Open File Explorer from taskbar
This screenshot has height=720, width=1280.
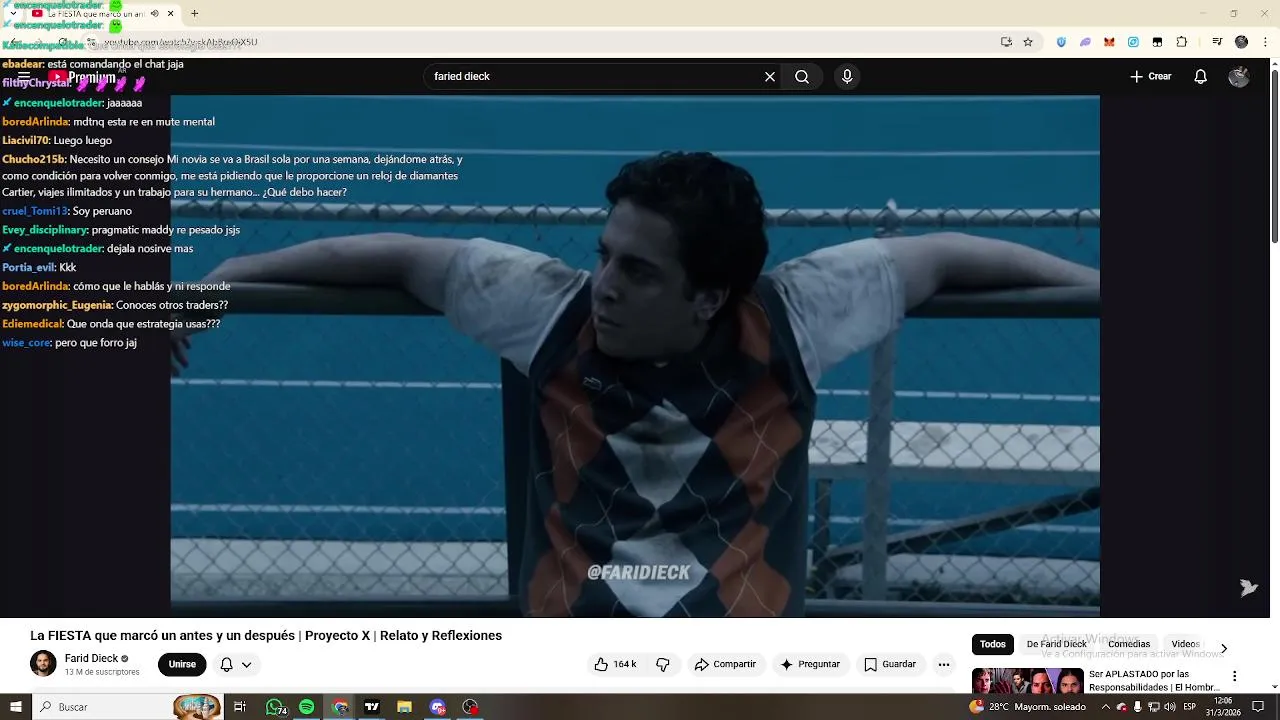pyautogui.click(x=404, y=707)
